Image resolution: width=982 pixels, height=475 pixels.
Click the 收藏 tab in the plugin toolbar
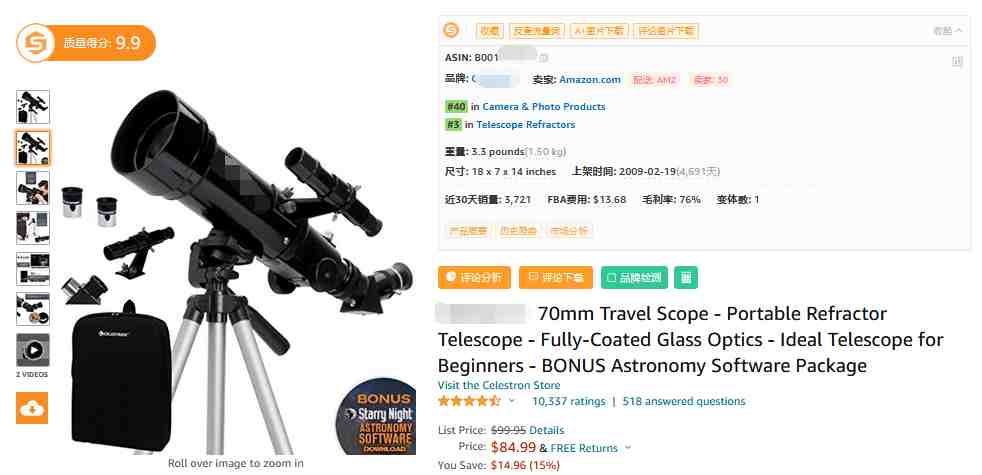[x=489, y=31]
